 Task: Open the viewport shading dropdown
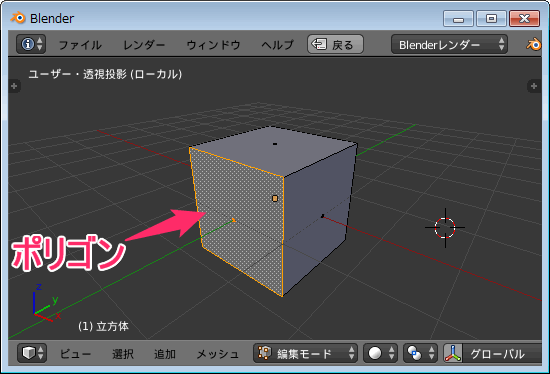tap(381, 353)
